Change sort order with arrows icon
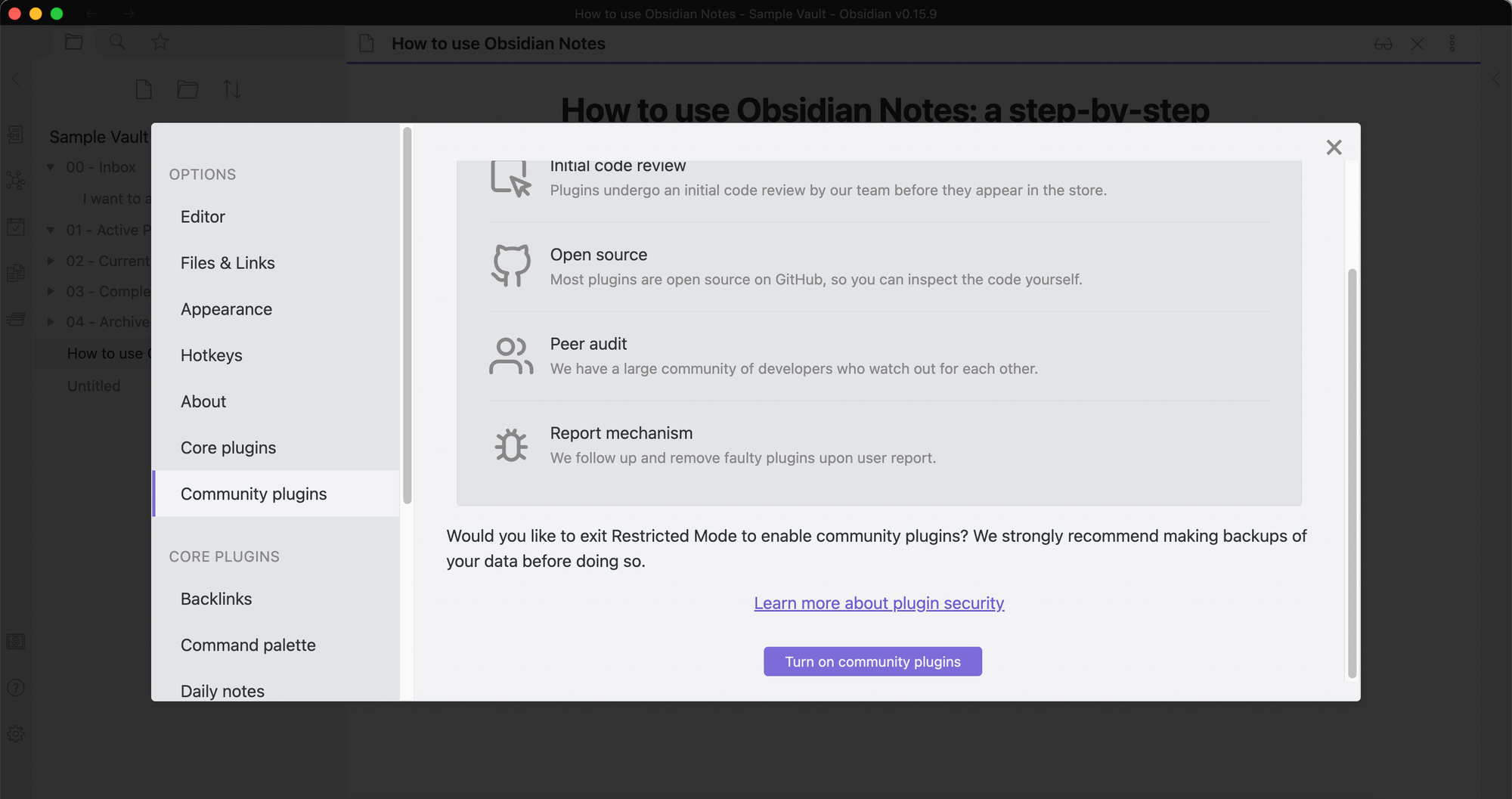Screen dimensions: 1512x799 pos(232,90)
